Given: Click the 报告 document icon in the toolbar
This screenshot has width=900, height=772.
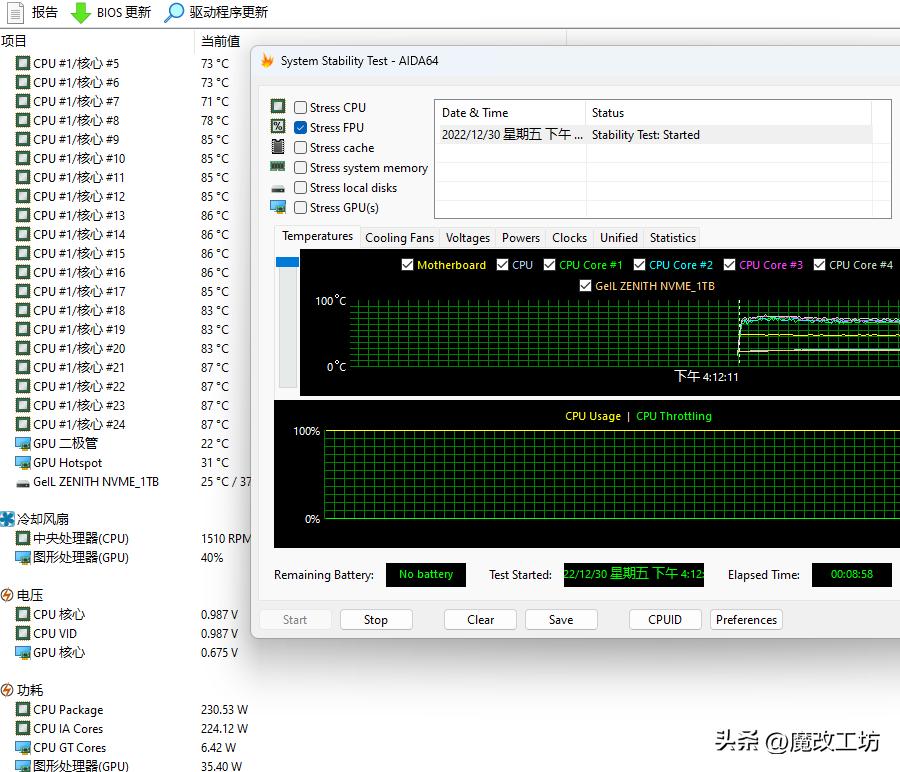Looking at the screenshot, I should [13, 14].
